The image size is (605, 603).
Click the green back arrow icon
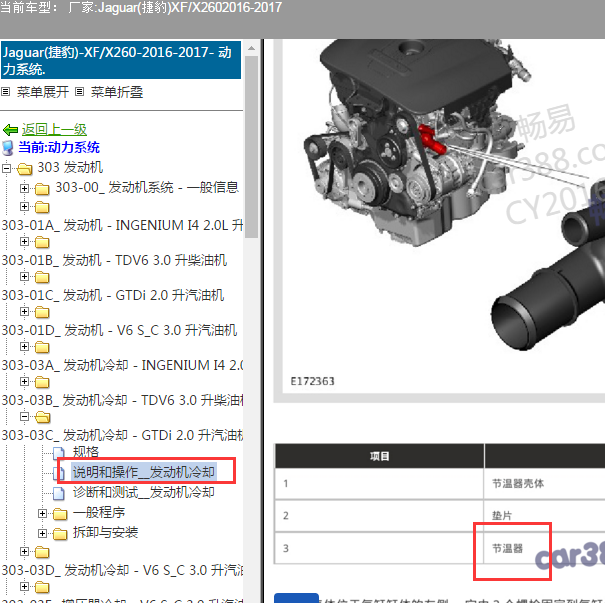[10, 130]
